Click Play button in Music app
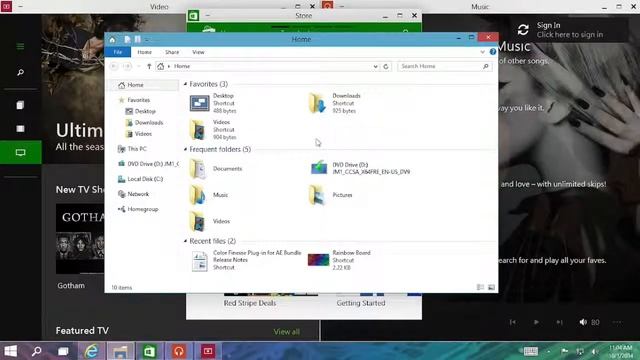Screen dimensions: 640x360 pyautogui.click(x=536, y=322)
